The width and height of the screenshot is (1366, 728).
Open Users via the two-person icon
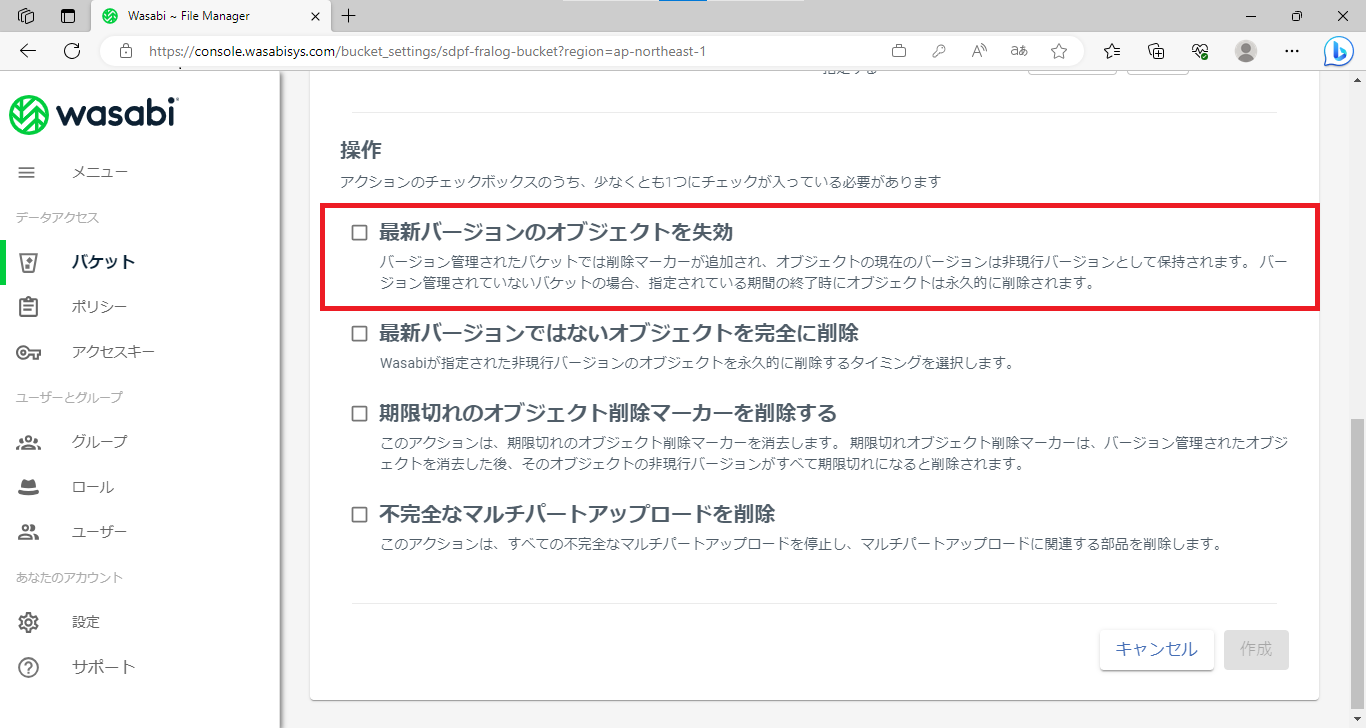[x=28, y=532]
